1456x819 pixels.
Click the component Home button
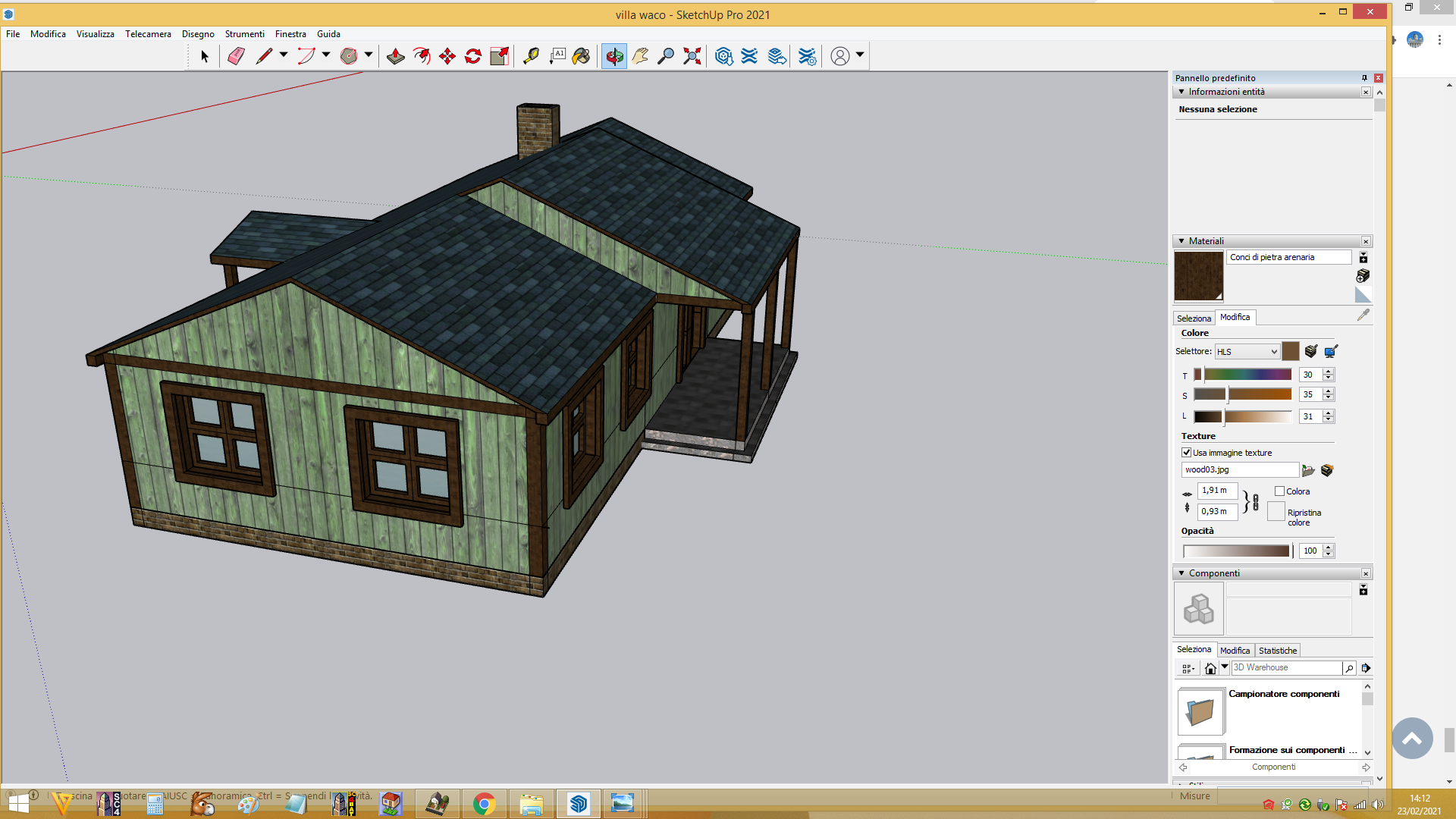coord(1210,668)
